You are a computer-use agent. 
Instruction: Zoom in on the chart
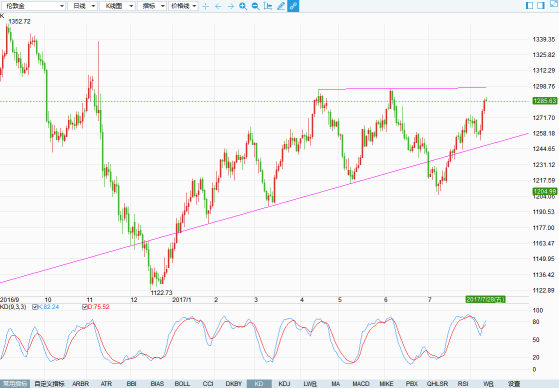[243, 6]
